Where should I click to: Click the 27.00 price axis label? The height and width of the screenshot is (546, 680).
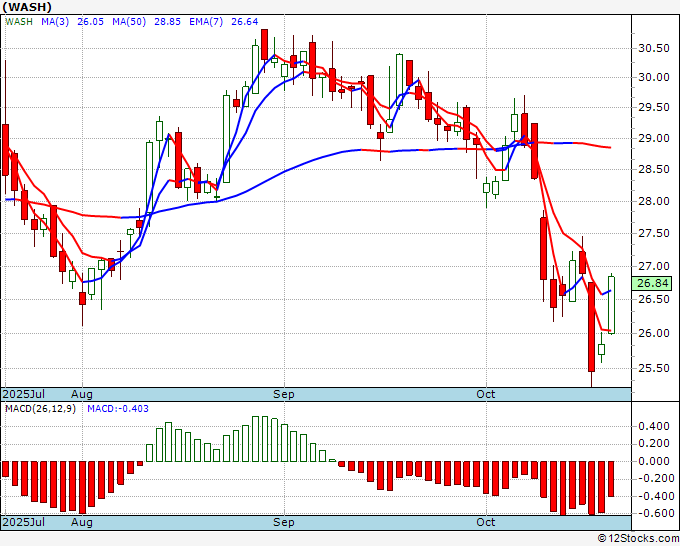654,266
